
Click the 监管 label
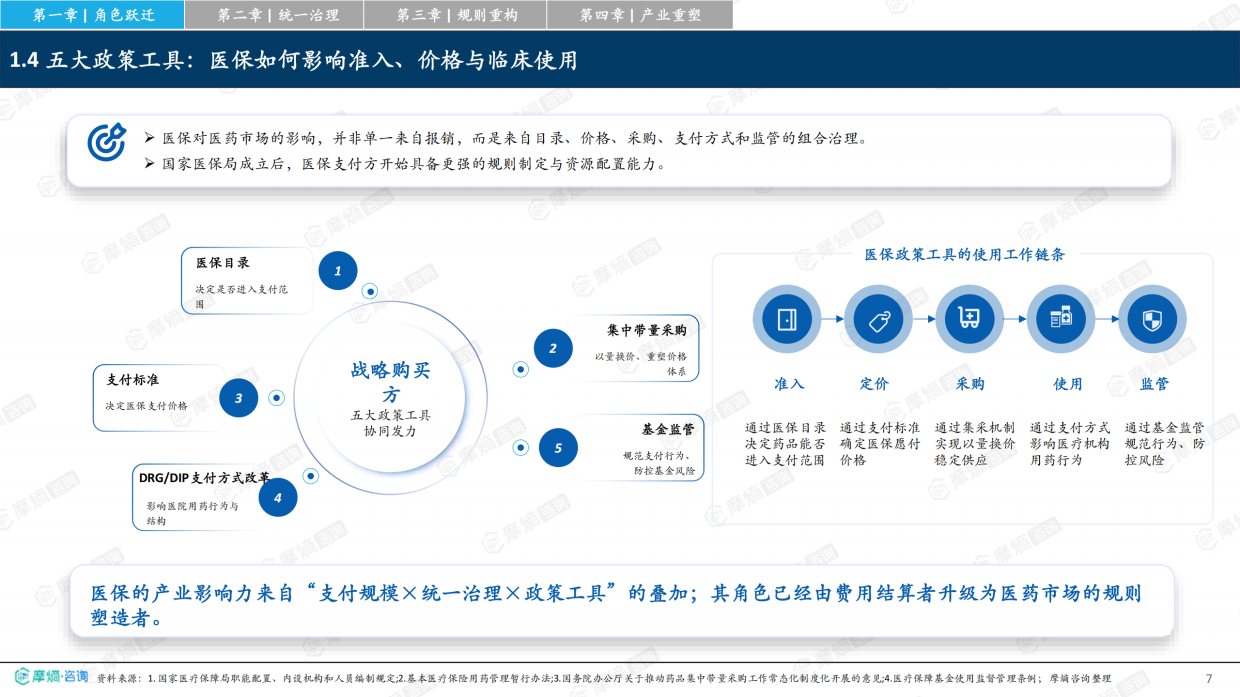pyautogui.click(x=1154, y=384)
